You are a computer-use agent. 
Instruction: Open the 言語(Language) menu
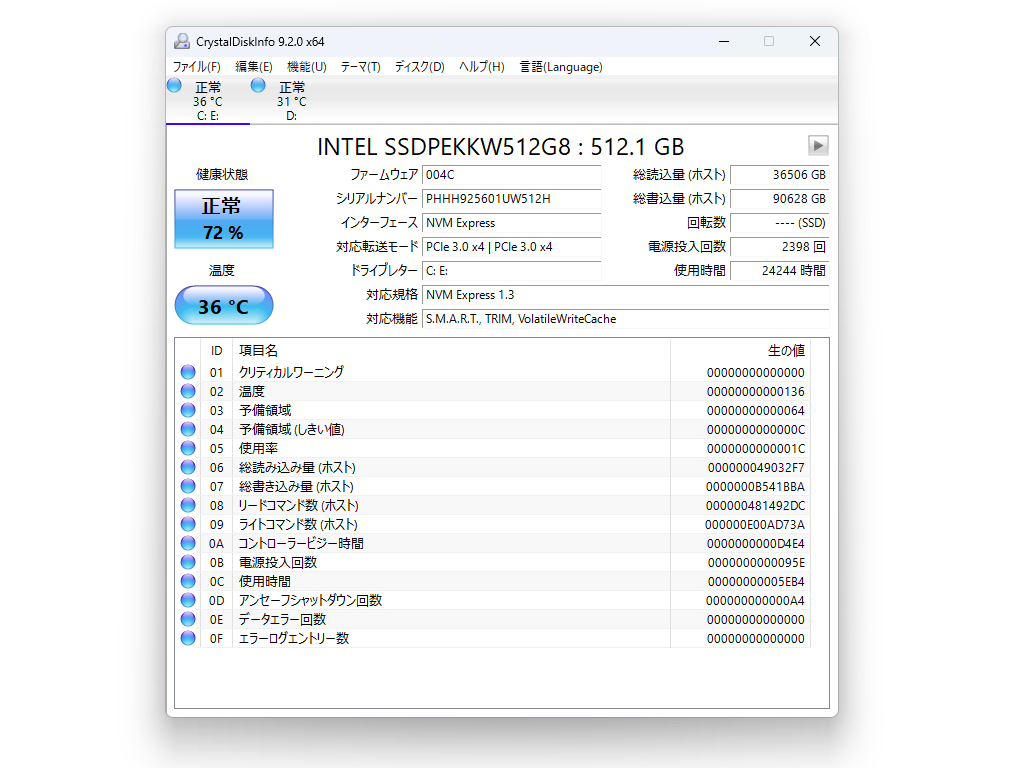click(561, 67)
